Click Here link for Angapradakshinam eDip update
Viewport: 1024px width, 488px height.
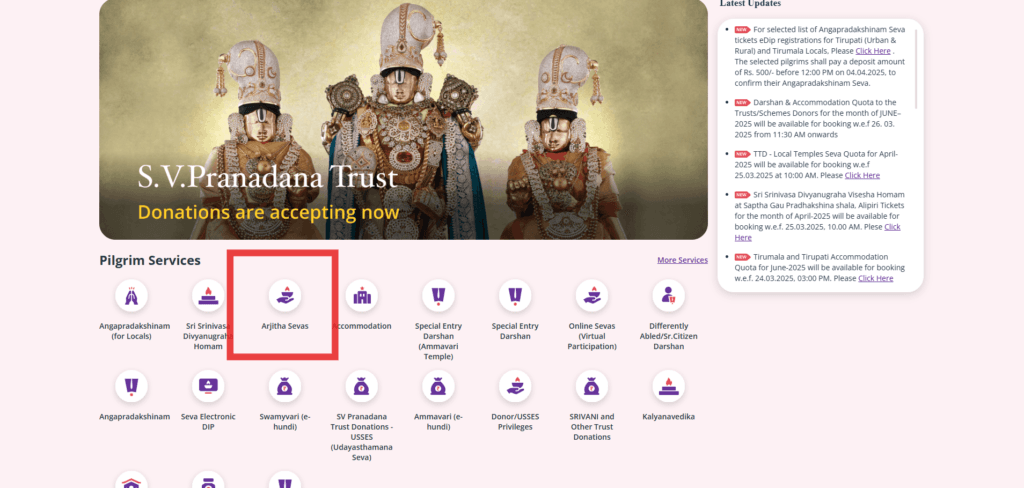point(873,51)
